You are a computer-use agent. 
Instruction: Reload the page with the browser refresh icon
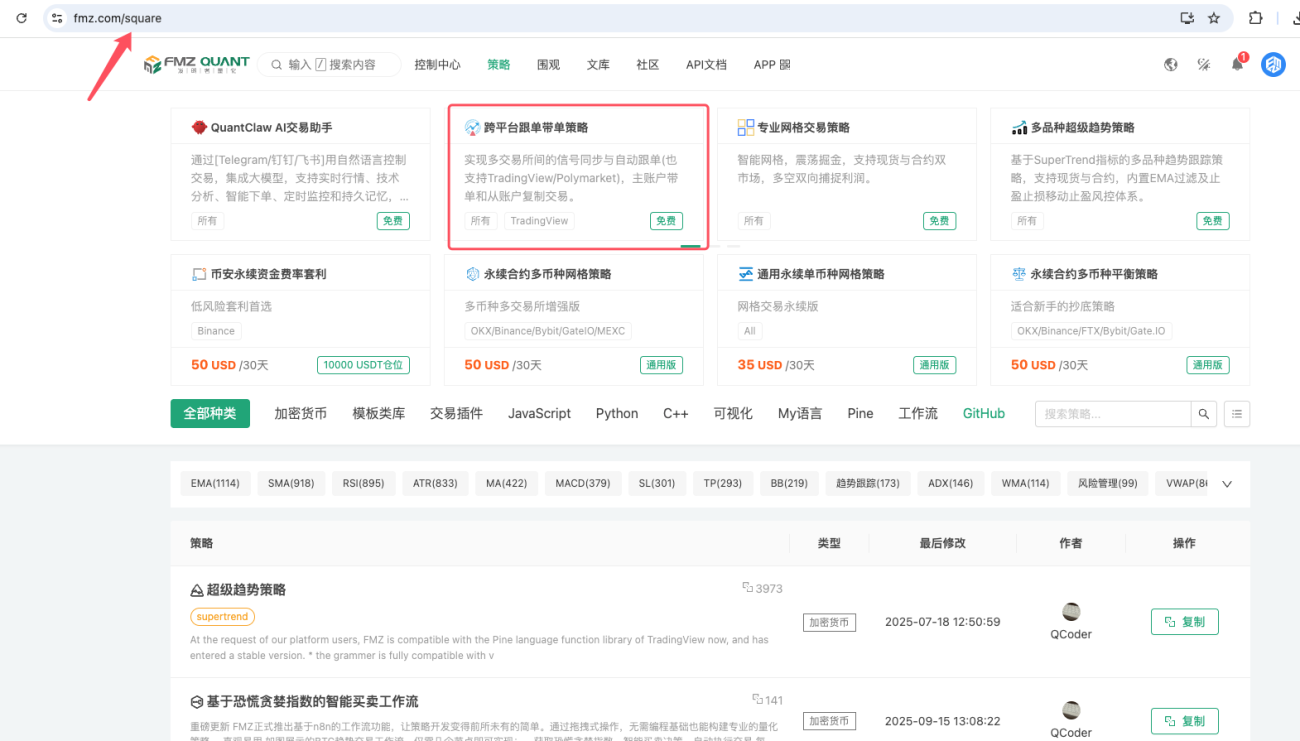point(24,18)
